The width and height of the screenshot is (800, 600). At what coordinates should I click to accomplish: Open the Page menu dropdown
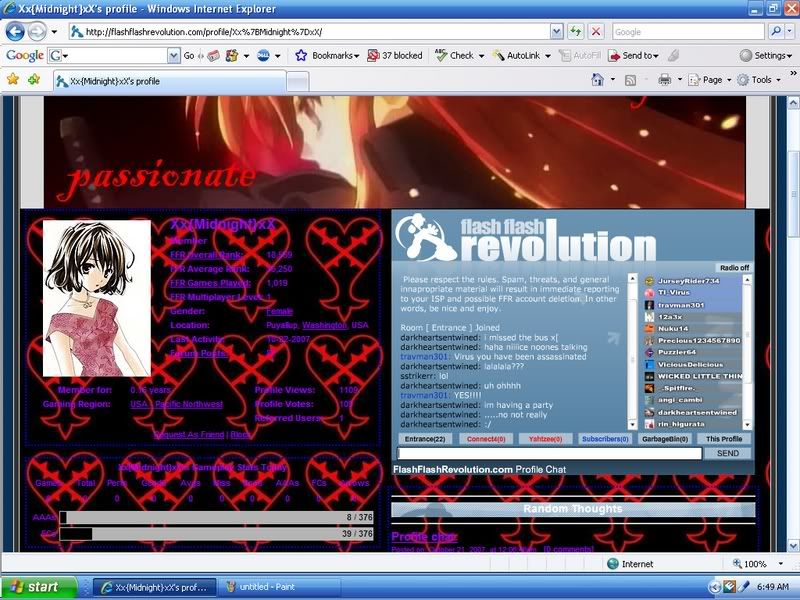(x=712, y=79)
